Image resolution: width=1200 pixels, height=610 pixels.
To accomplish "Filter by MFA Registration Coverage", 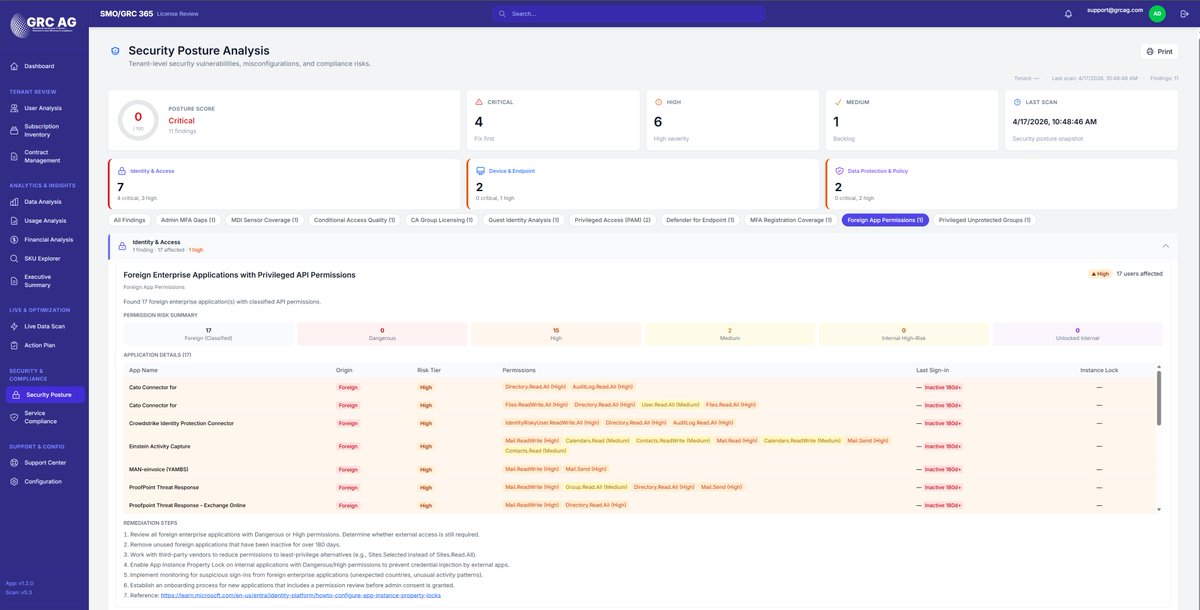I will [x=791, y=220].
